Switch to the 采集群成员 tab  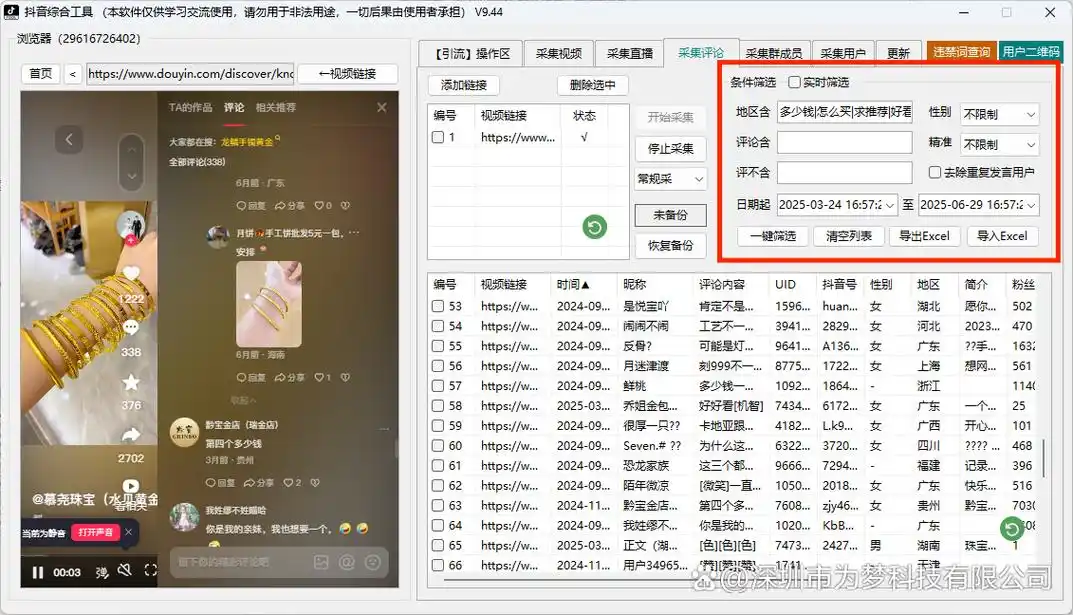pos(773,53)
